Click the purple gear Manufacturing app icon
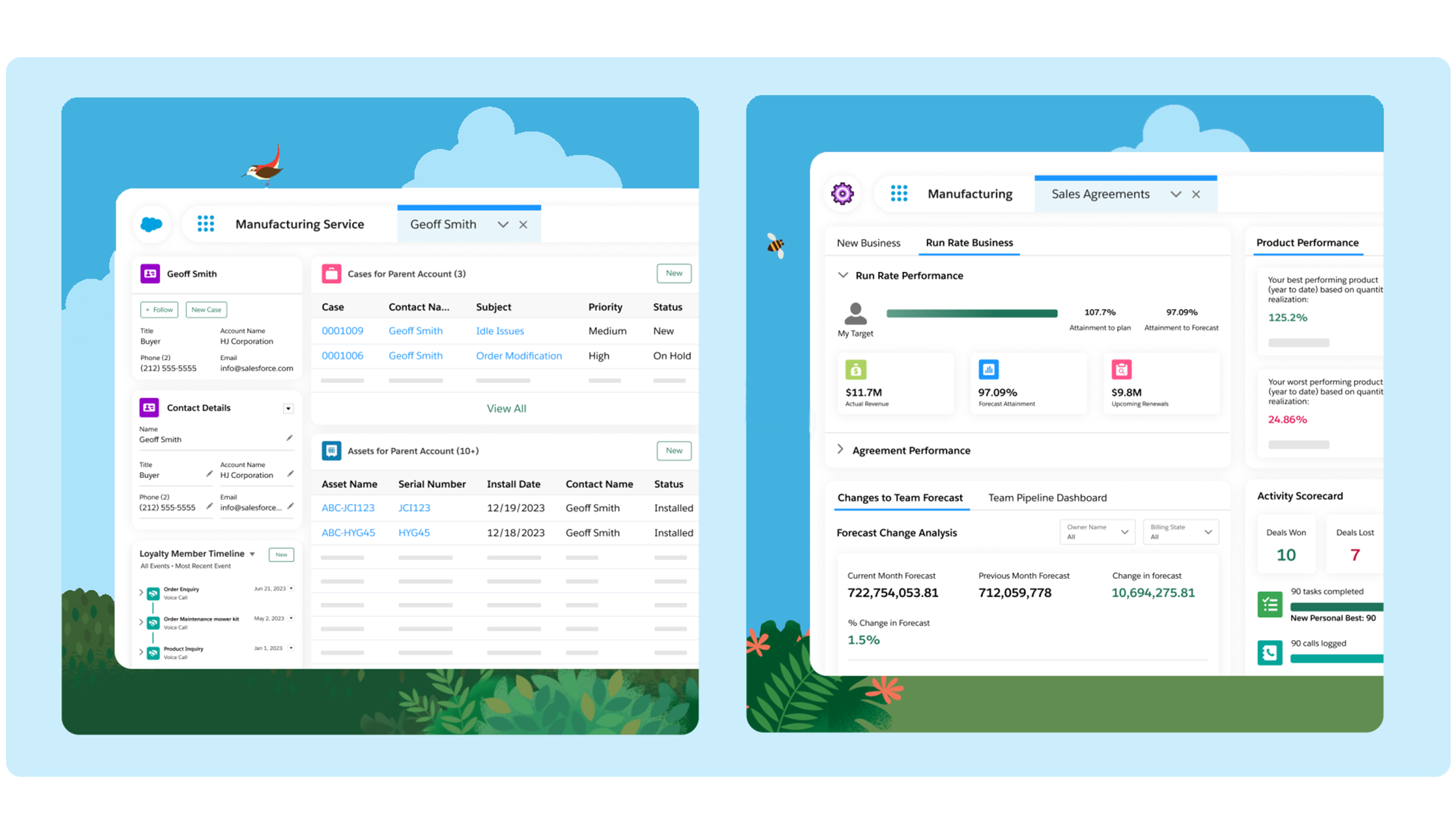The image size is (1456, 840). [842, 193]
